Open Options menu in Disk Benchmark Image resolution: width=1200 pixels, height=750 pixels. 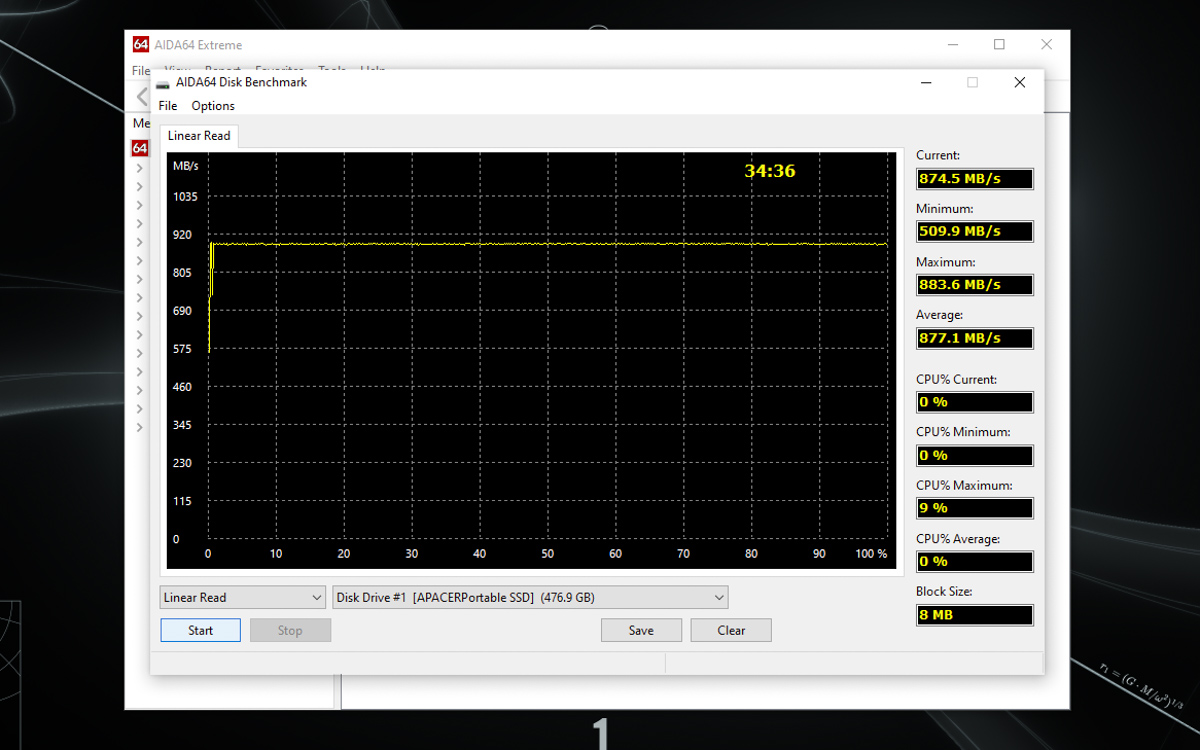coord(213,106)
